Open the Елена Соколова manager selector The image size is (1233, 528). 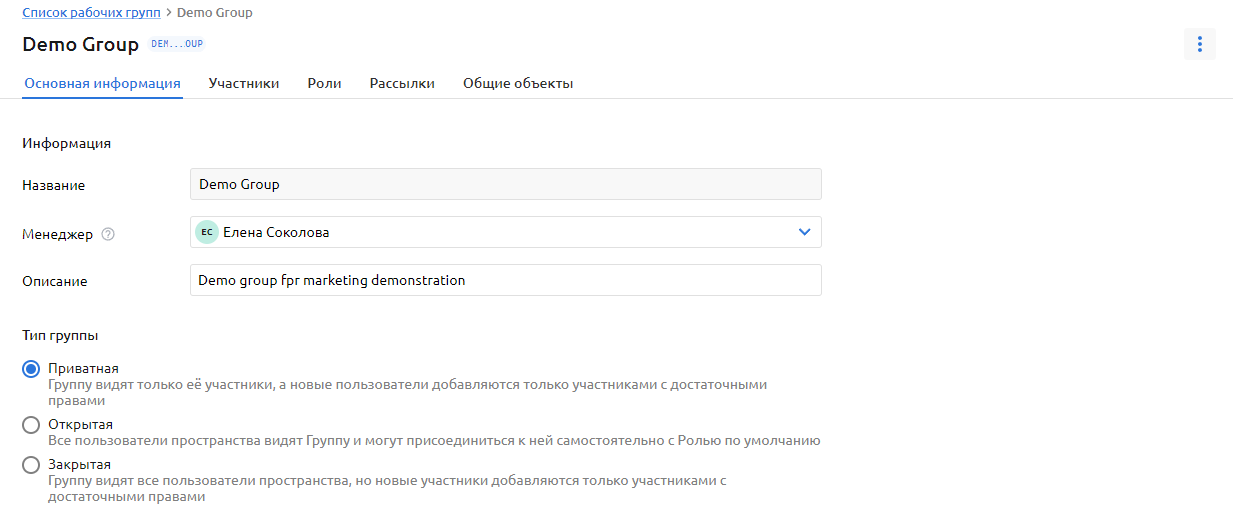point(500,232)
